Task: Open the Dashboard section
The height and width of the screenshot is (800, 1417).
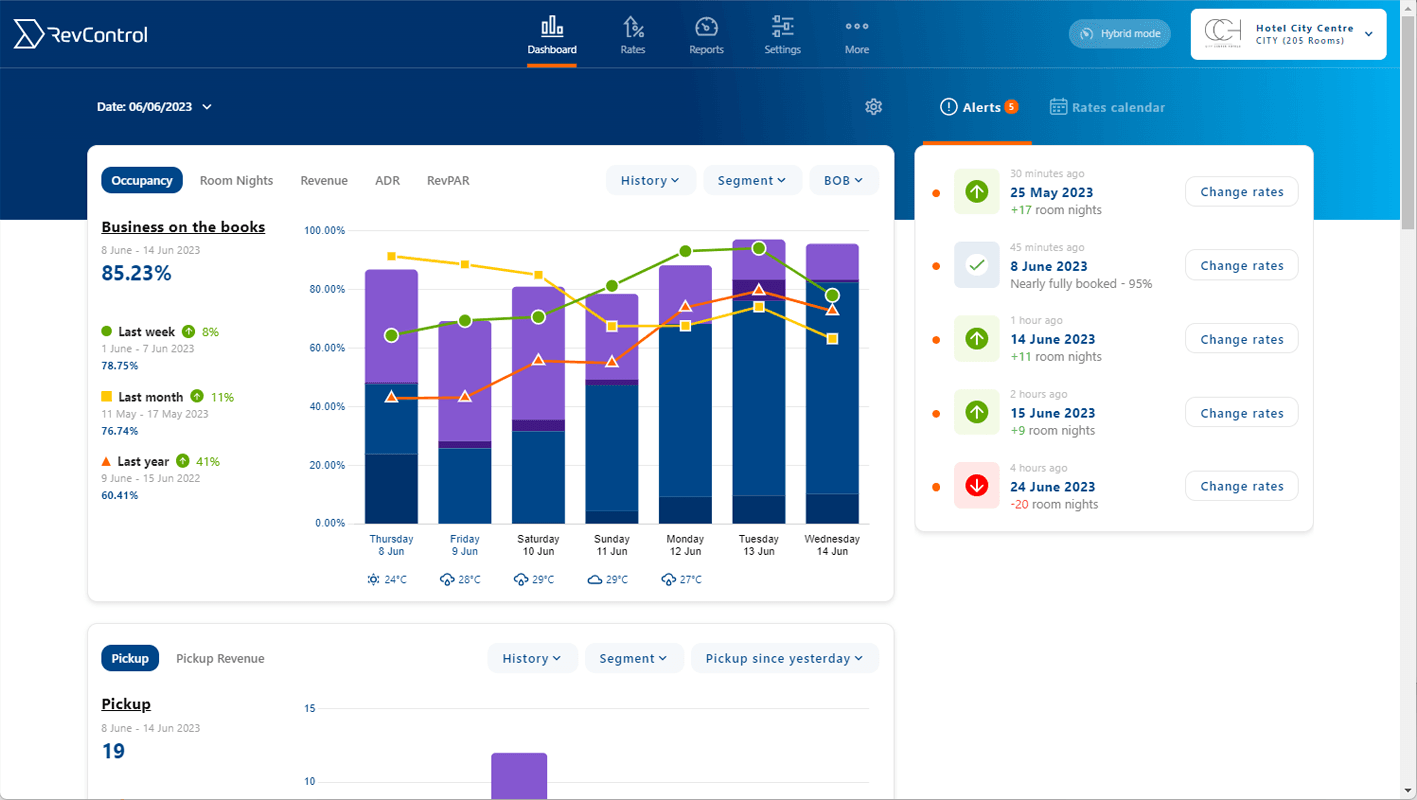Action: coord(551,35)
